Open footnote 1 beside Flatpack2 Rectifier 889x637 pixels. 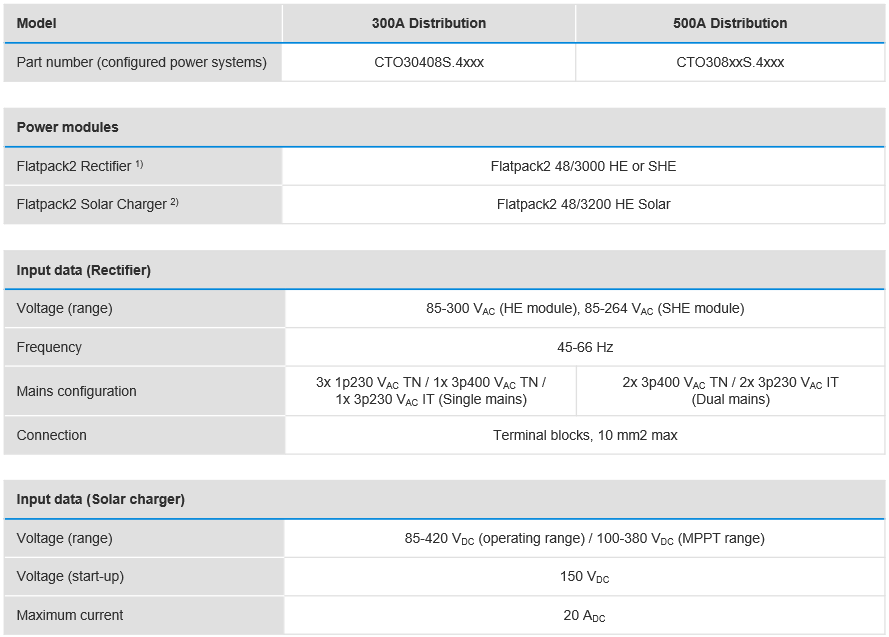(x=140, y=163)
